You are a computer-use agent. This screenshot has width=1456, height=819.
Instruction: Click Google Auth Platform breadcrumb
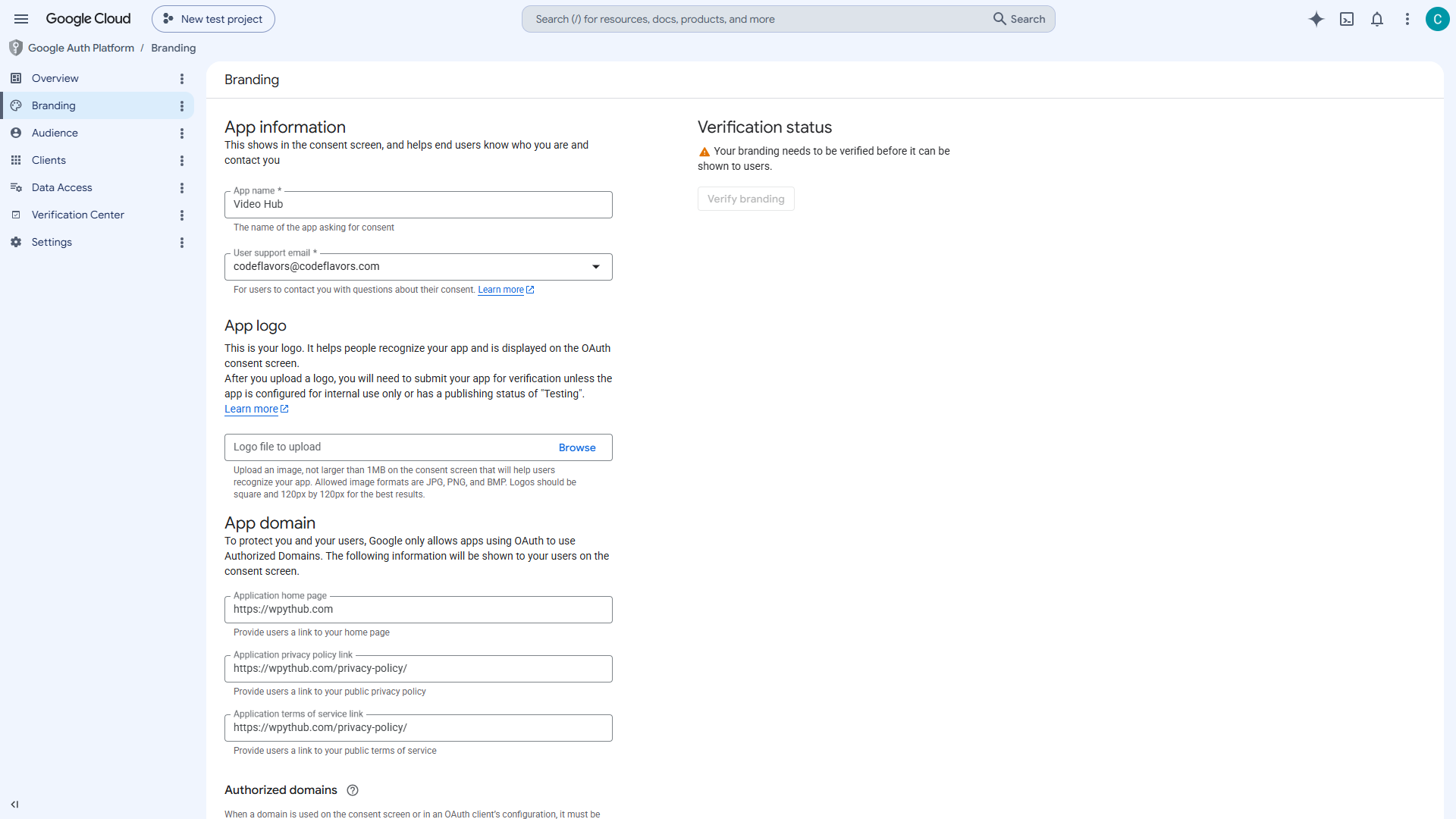click(81, 48)
